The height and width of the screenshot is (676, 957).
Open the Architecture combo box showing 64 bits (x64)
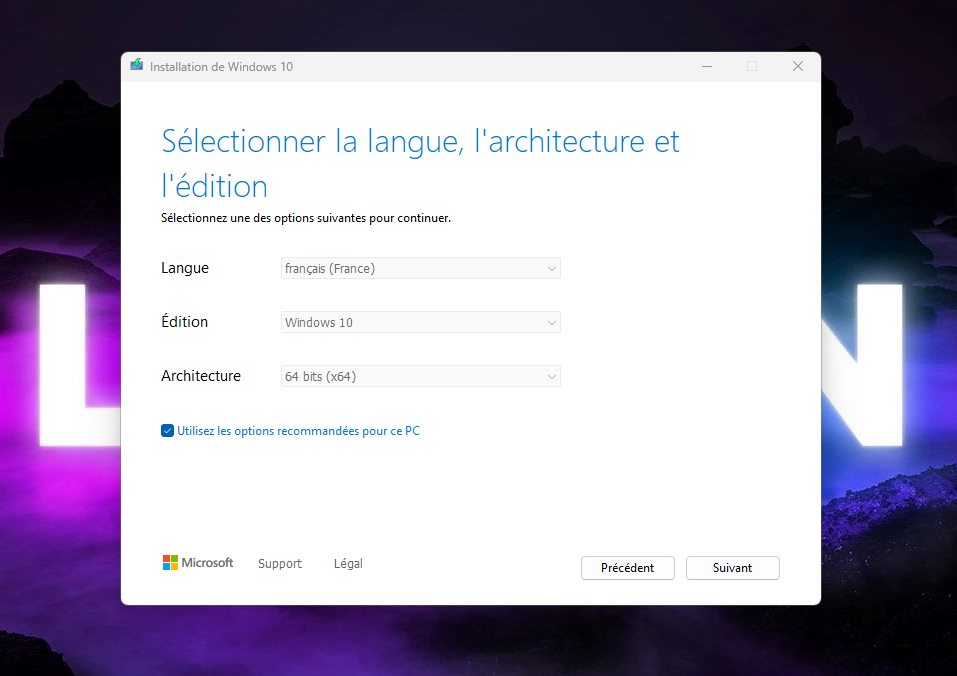point(420,376)
